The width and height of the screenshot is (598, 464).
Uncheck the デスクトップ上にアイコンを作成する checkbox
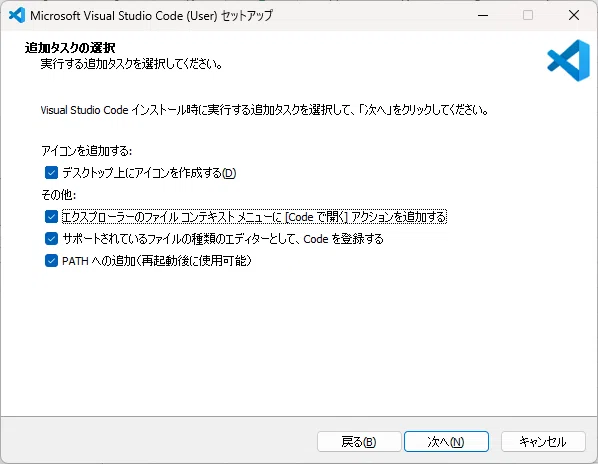coord(51,173)
